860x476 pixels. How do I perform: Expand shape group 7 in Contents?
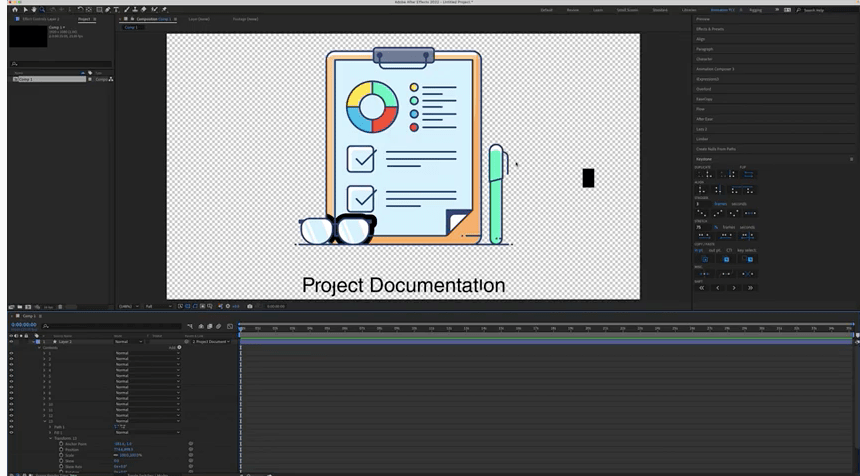pos(44,387)
